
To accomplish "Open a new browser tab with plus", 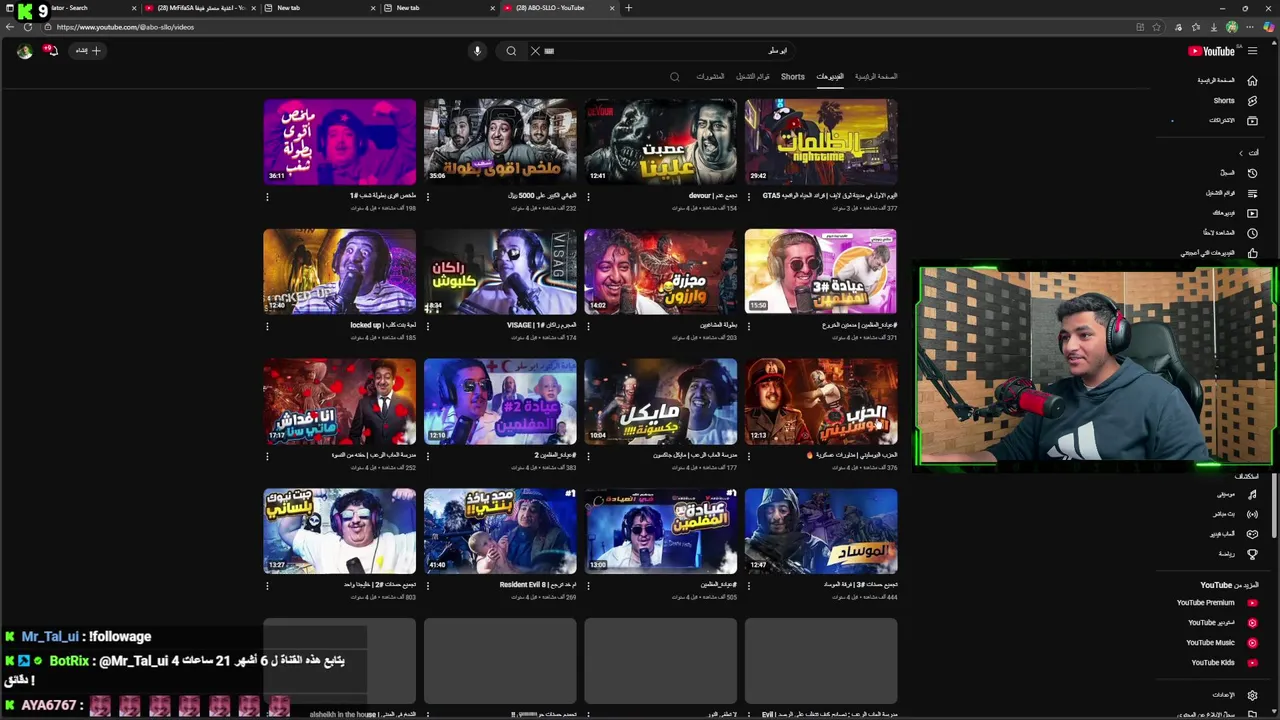I will point(628,8).
